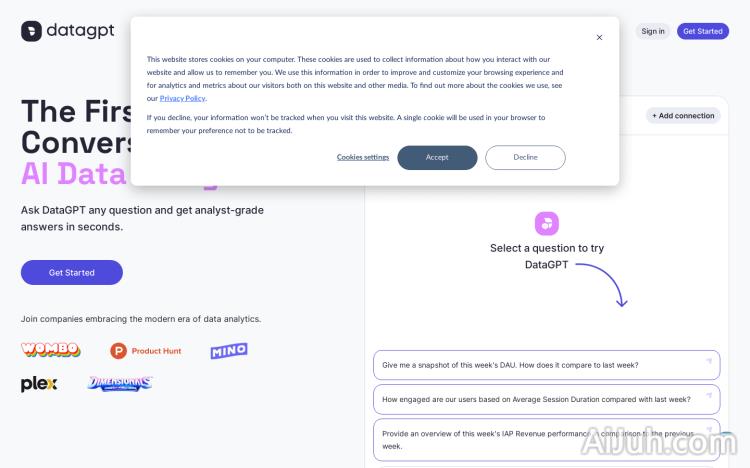Open Cookies settings

(363, 157)
